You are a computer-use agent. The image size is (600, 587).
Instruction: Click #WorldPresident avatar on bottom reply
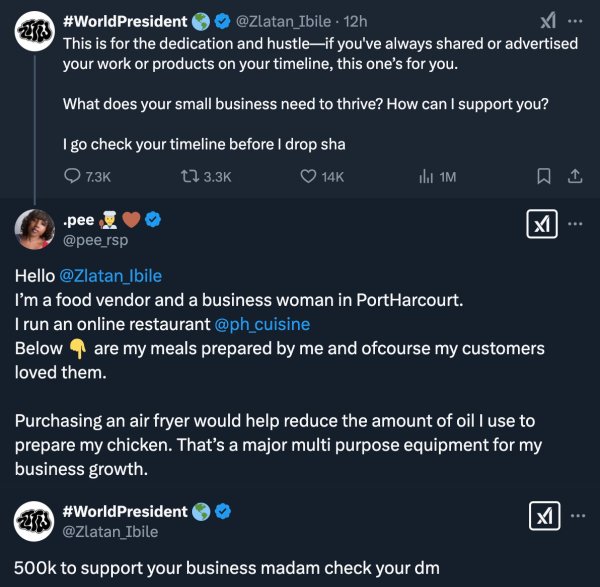[34, 522]
